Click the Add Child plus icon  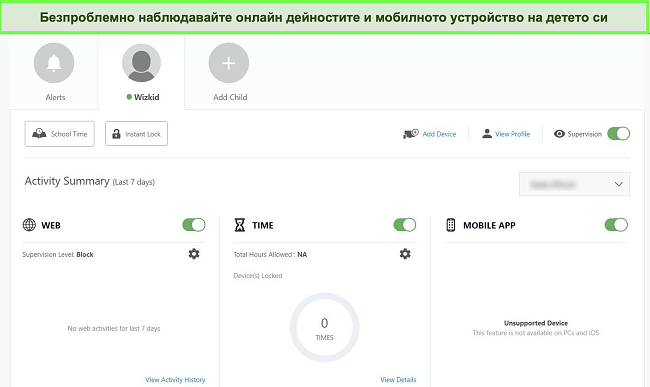(229, 63)
